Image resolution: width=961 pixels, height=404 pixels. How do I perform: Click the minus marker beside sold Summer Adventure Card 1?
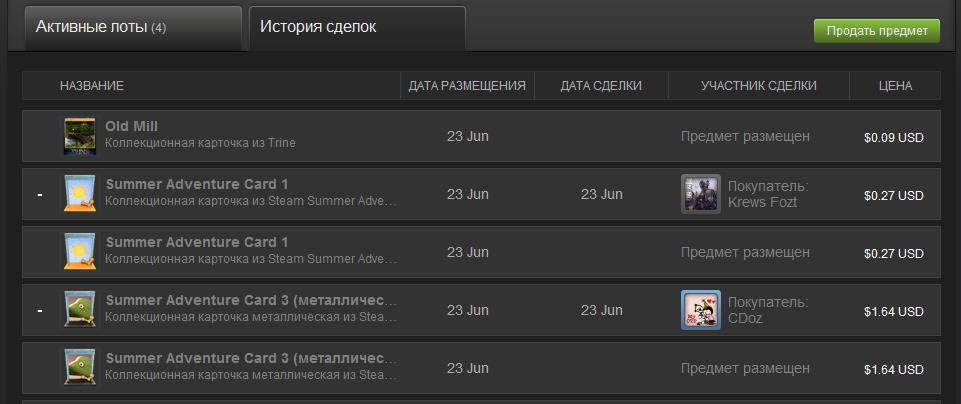40,195
